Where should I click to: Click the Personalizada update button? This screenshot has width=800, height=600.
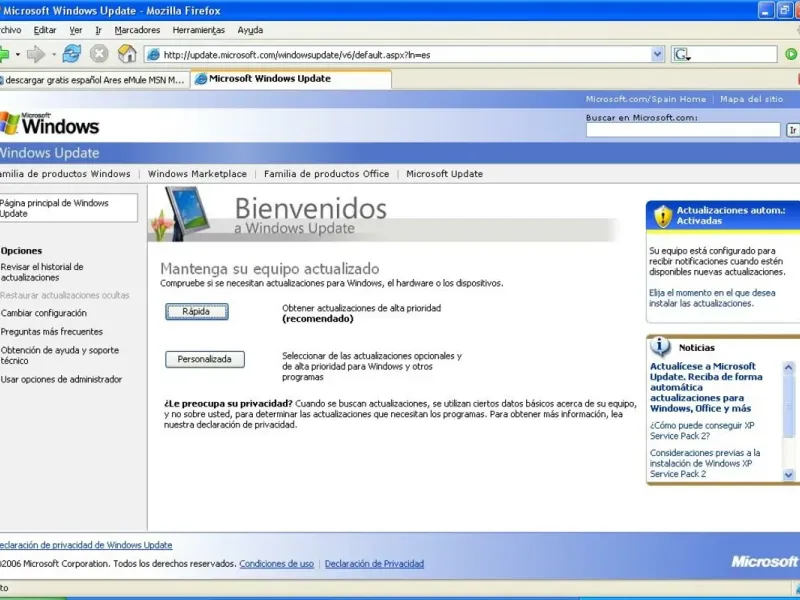pos(205,359)
